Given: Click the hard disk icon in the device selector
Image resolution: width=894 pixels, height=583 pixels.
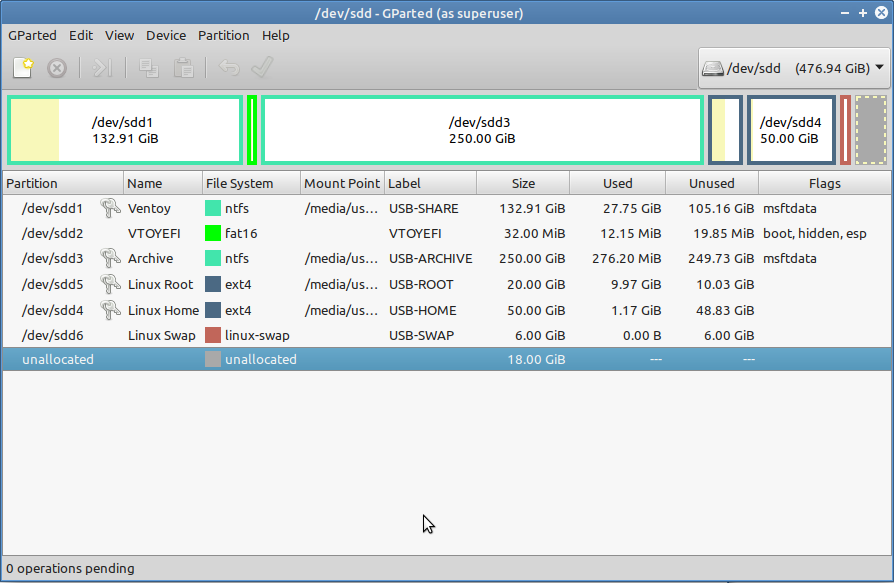Looking at the screenshot, I should click(713, 68).
